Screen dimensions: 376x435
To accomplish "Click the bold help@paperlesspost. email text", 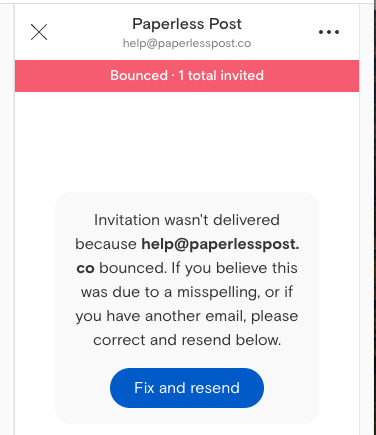I will (x=220, y=244).
